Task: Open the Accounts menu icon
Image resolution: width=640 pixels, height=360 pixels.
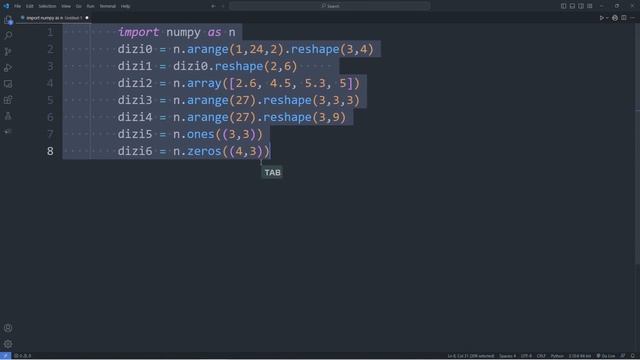Action: [8, 328]
